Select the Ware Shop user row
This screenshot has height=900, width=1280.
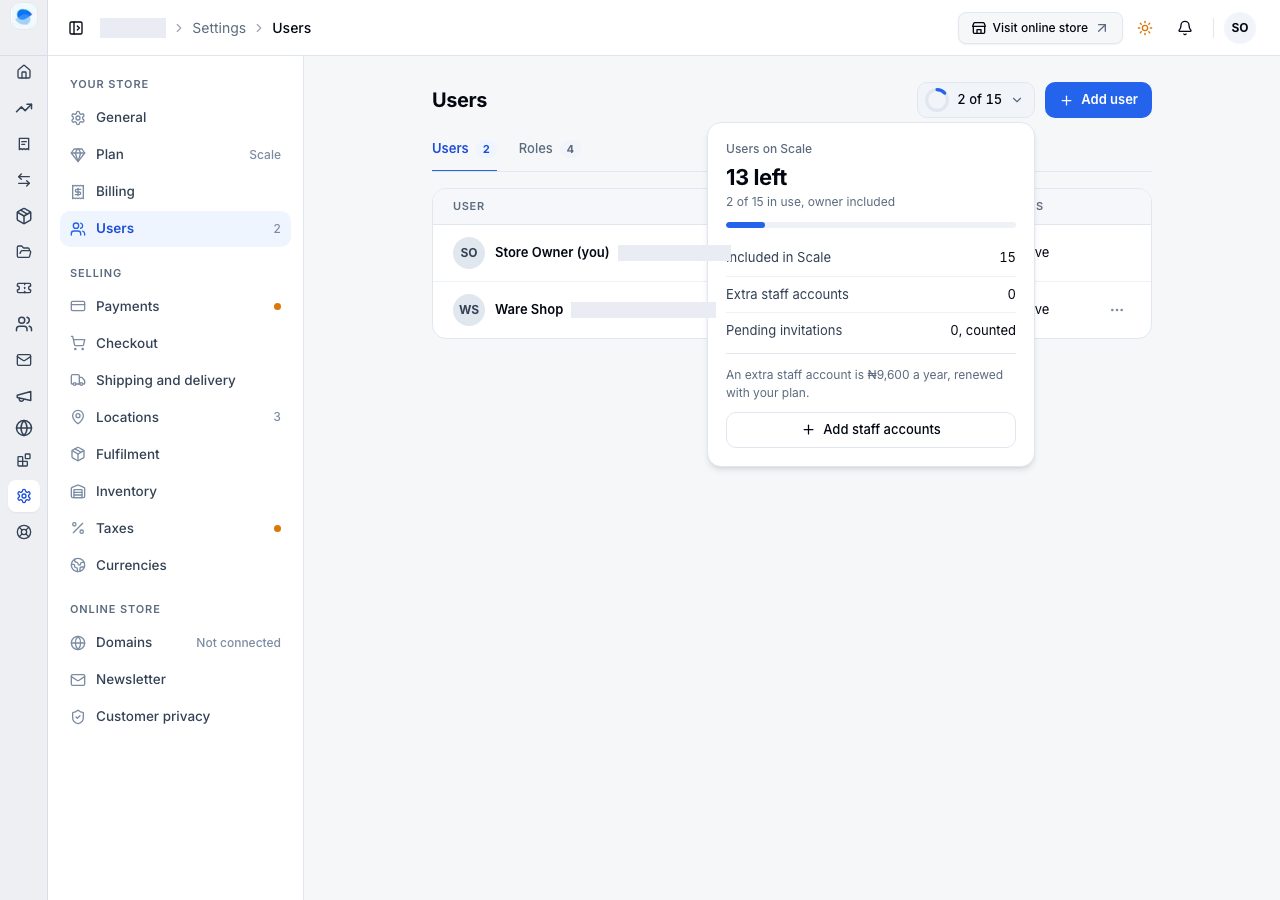(x=792, y=310)
